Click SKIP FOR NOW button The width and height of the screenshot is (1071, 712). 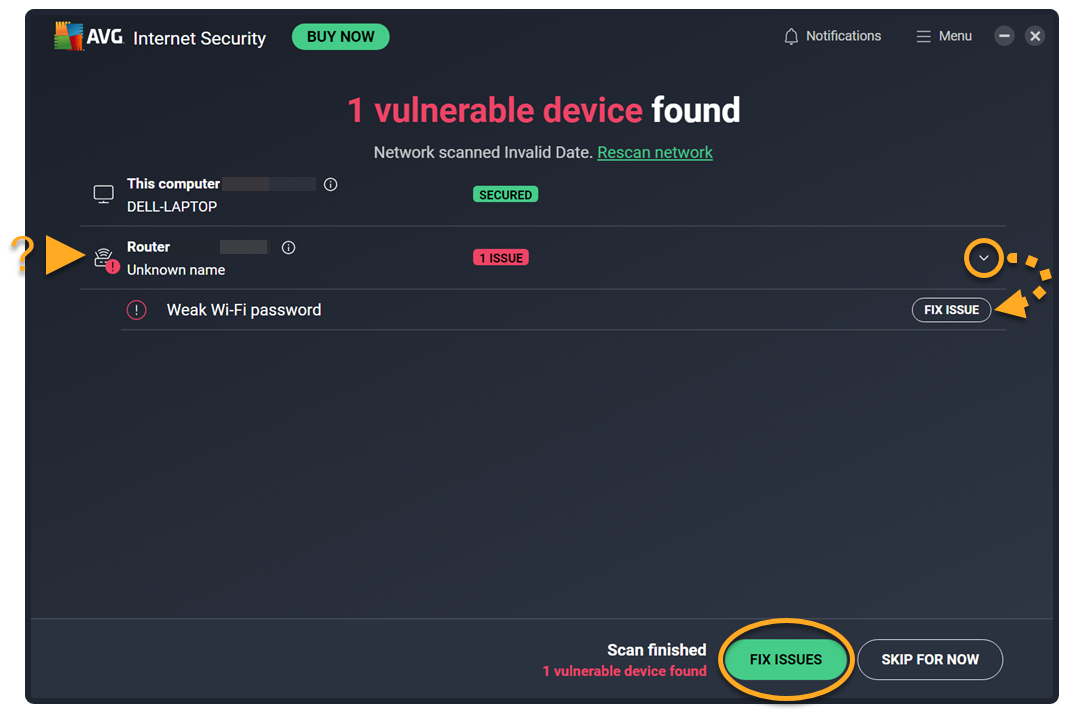(929, 660)
